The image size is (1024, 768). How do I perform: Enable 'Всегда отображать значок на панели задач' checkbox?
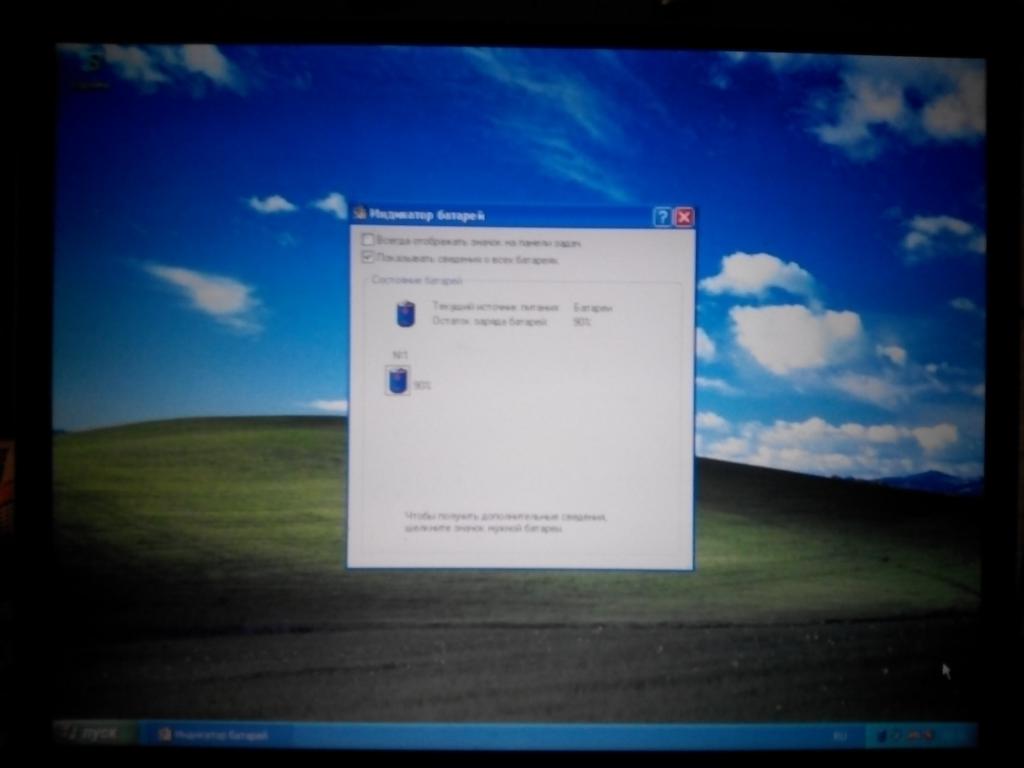[368, 240]
